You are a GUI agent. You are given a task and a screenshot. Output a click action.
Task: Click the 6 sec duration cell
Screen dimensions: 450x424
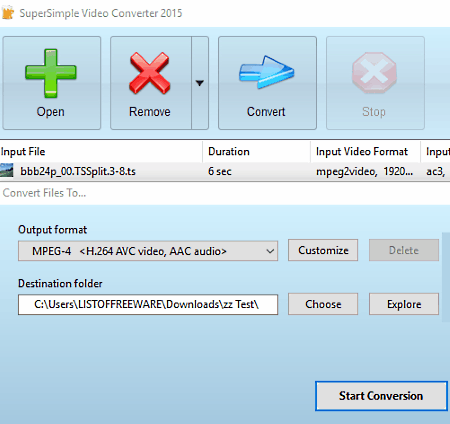click(x=220, y=171)
